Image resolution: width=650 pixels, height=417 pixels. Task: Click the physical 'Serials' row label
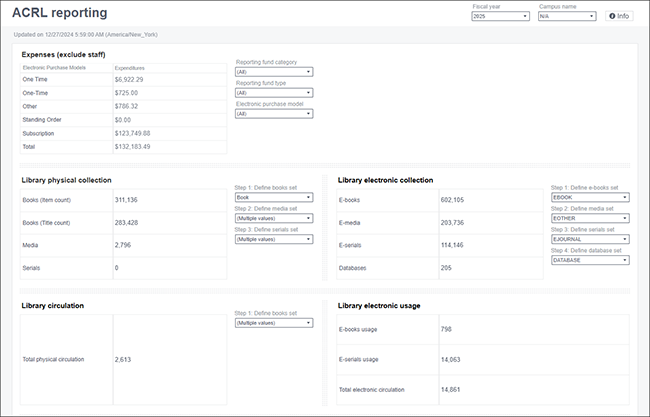pyautogui.click(x=31, y=268)
